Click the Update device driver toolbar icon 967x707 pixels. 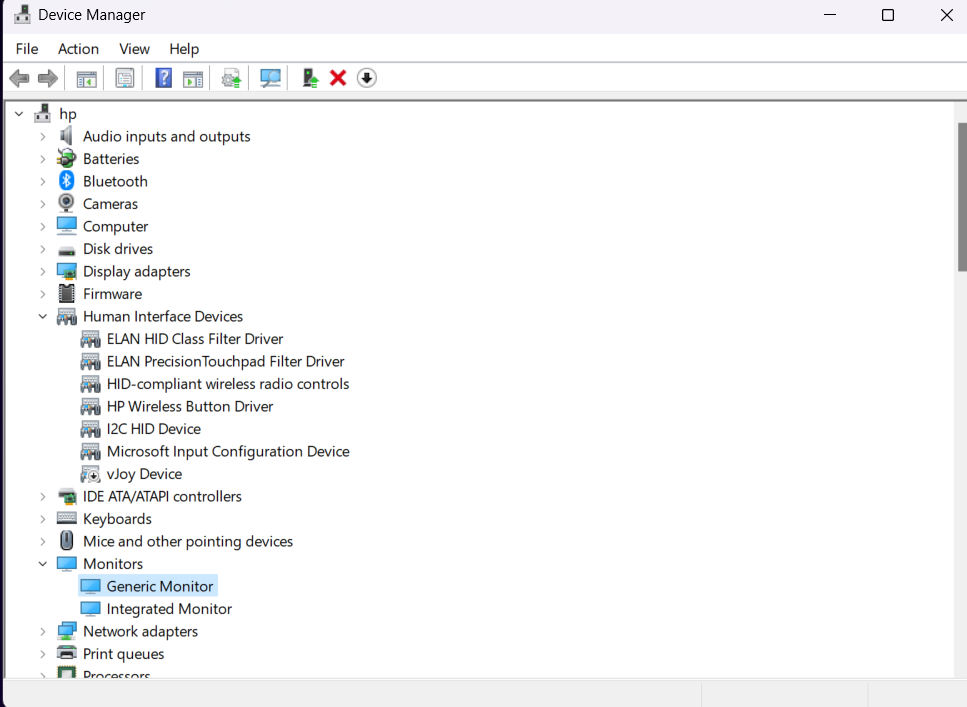tap(310, 78)
